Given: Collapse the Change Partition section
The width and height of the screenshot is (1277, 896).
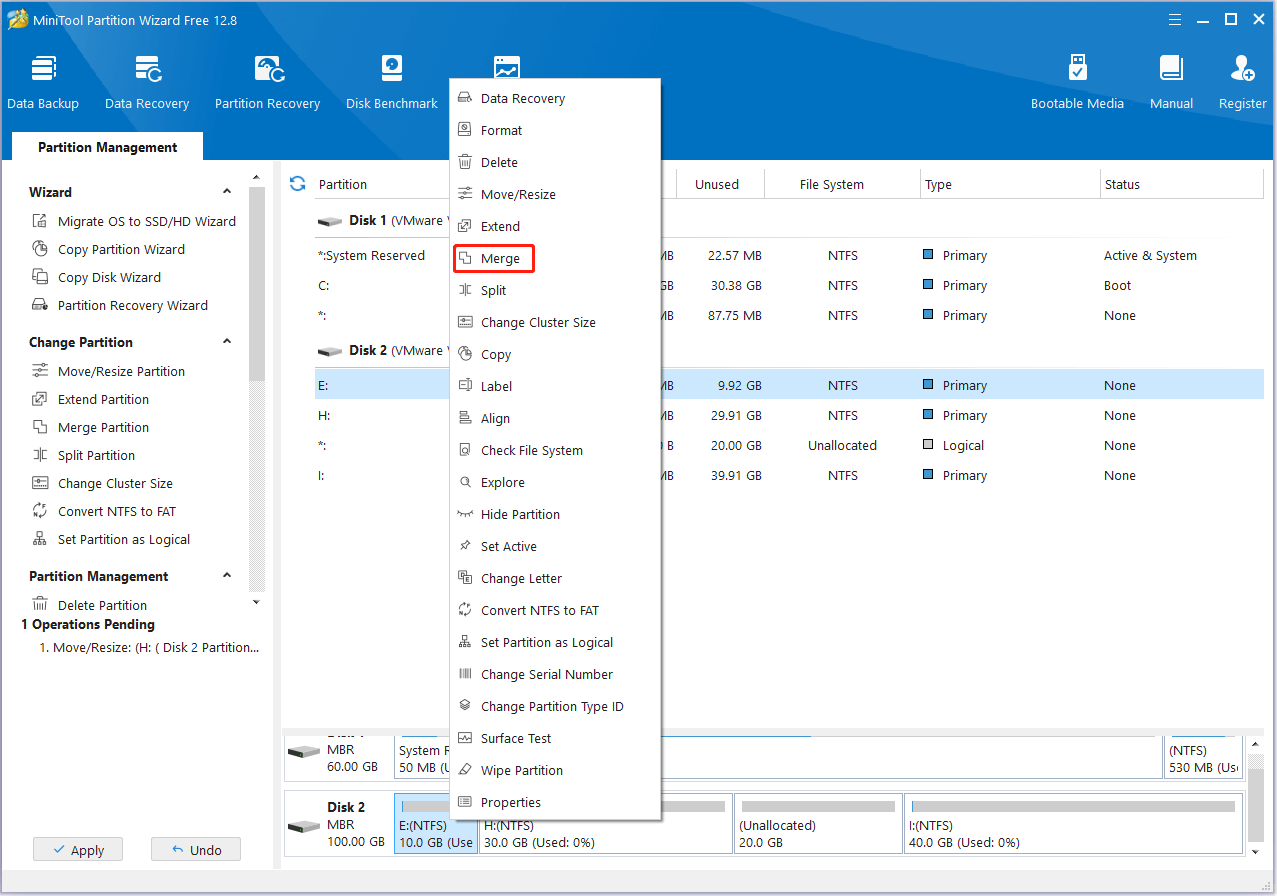Looking at the screenshot, I should pos(227,342).
